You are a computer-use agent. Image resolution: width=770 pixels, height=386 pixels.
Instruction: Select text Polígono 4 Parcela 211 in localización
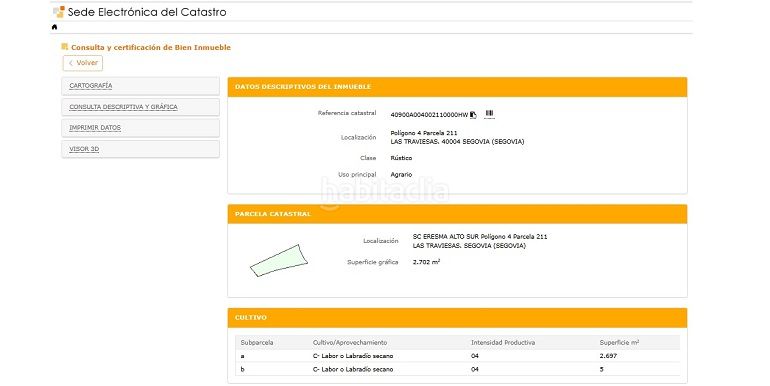[423, 133]
